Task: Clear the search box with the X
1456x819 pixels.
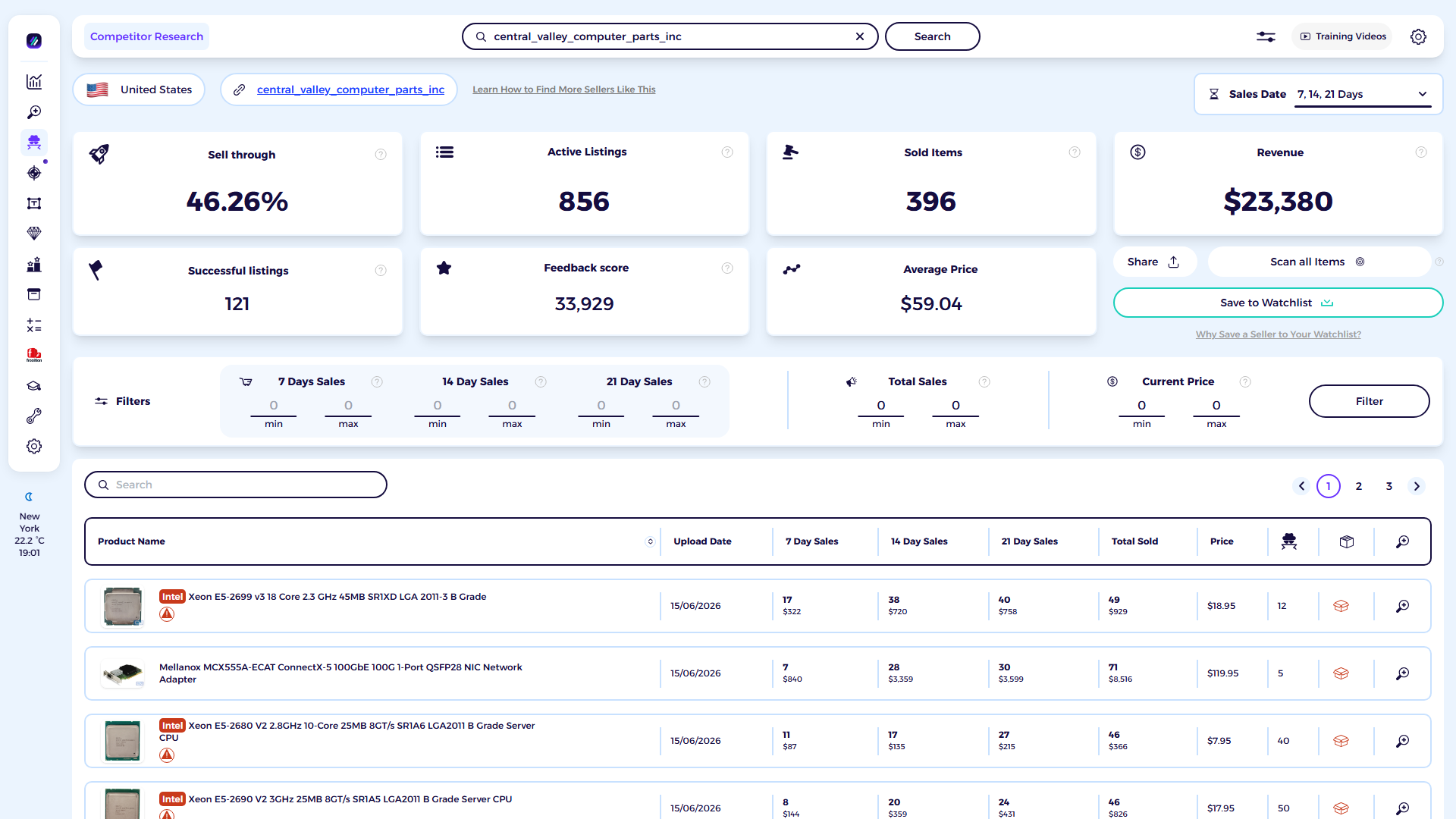Action: click(860, 36)
